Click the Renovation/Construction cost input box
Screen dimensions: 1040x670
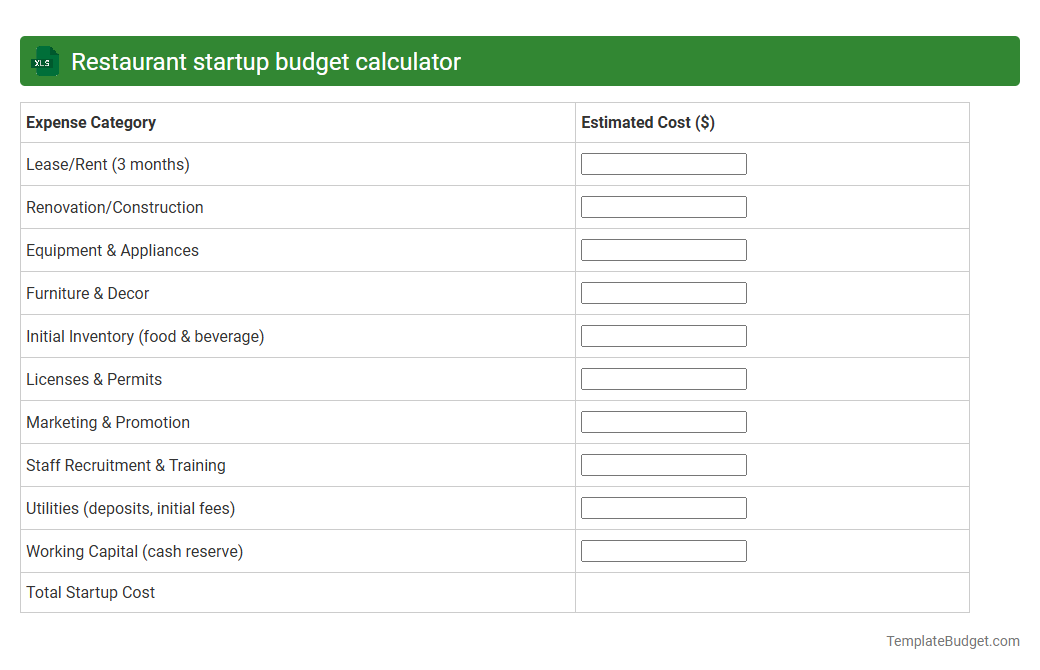click(663, 206)
